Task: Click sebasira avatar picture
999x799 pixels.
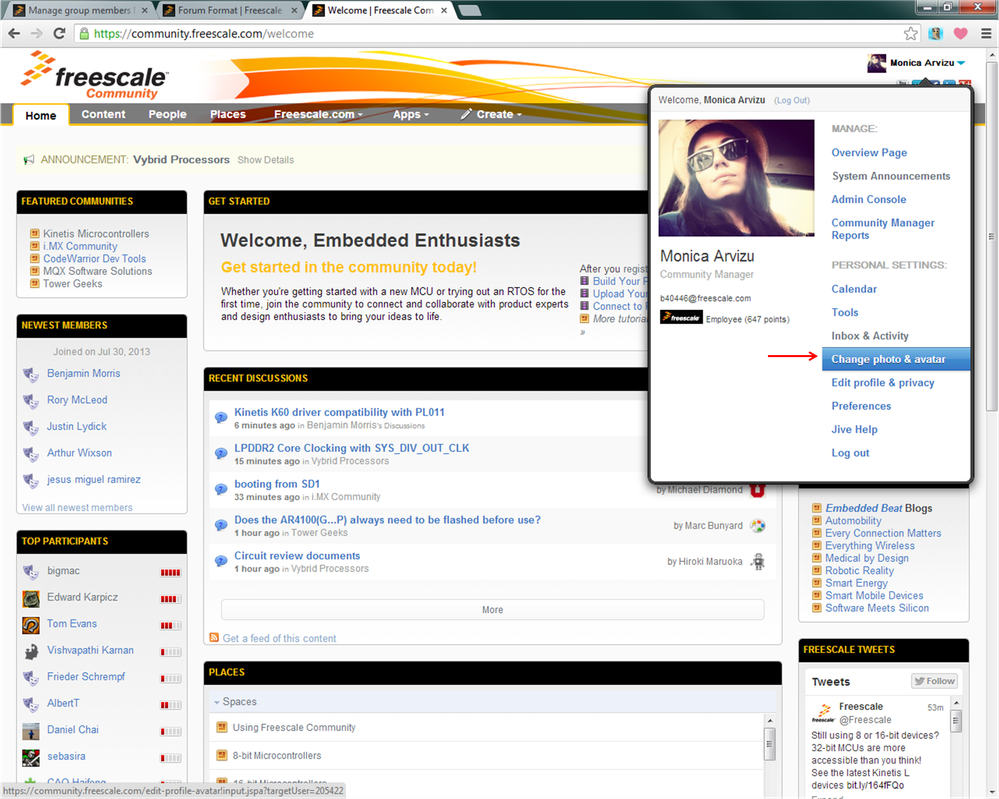Action: point(31,758)
